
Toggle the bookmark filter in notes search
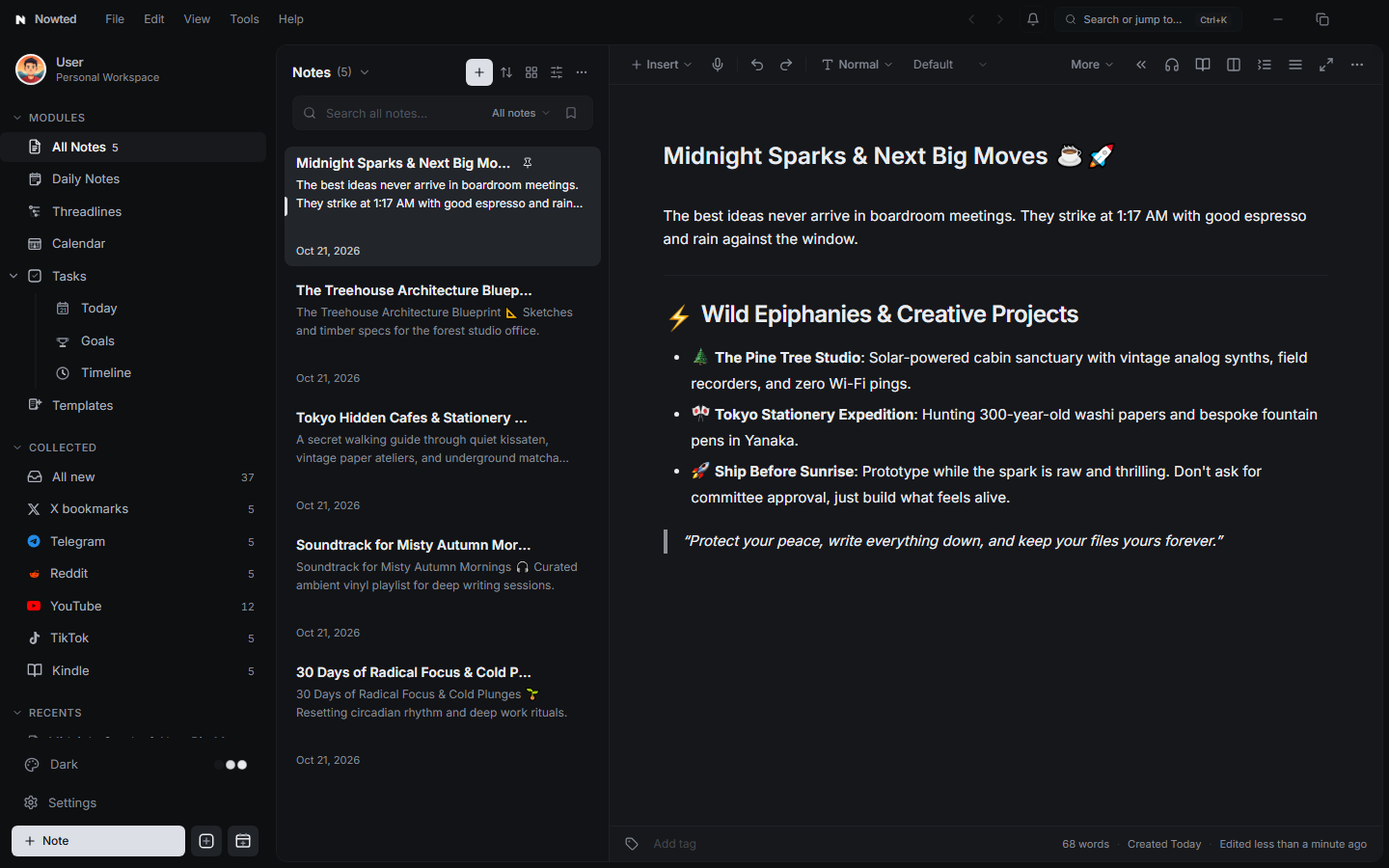pyautogui.click(x=571, y=113)
